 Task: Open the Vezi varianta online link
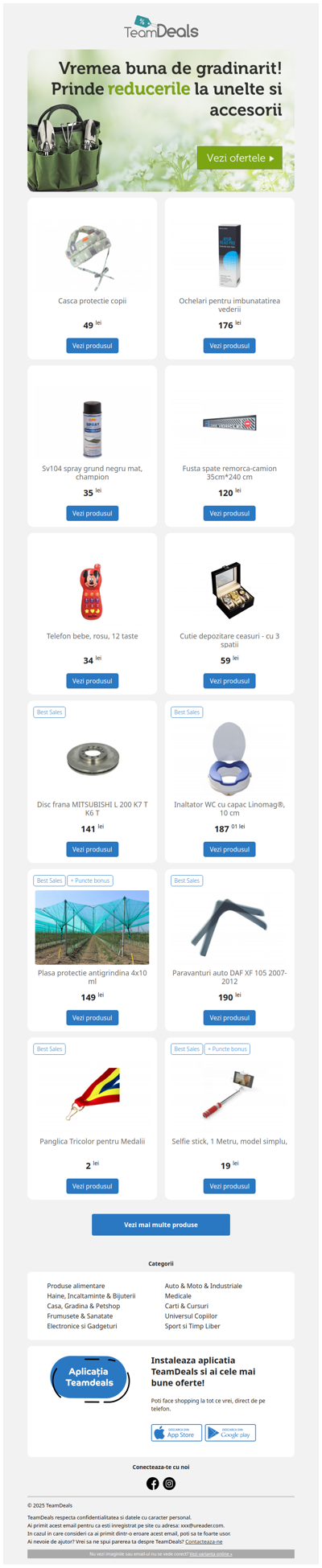pos(211,1554)
